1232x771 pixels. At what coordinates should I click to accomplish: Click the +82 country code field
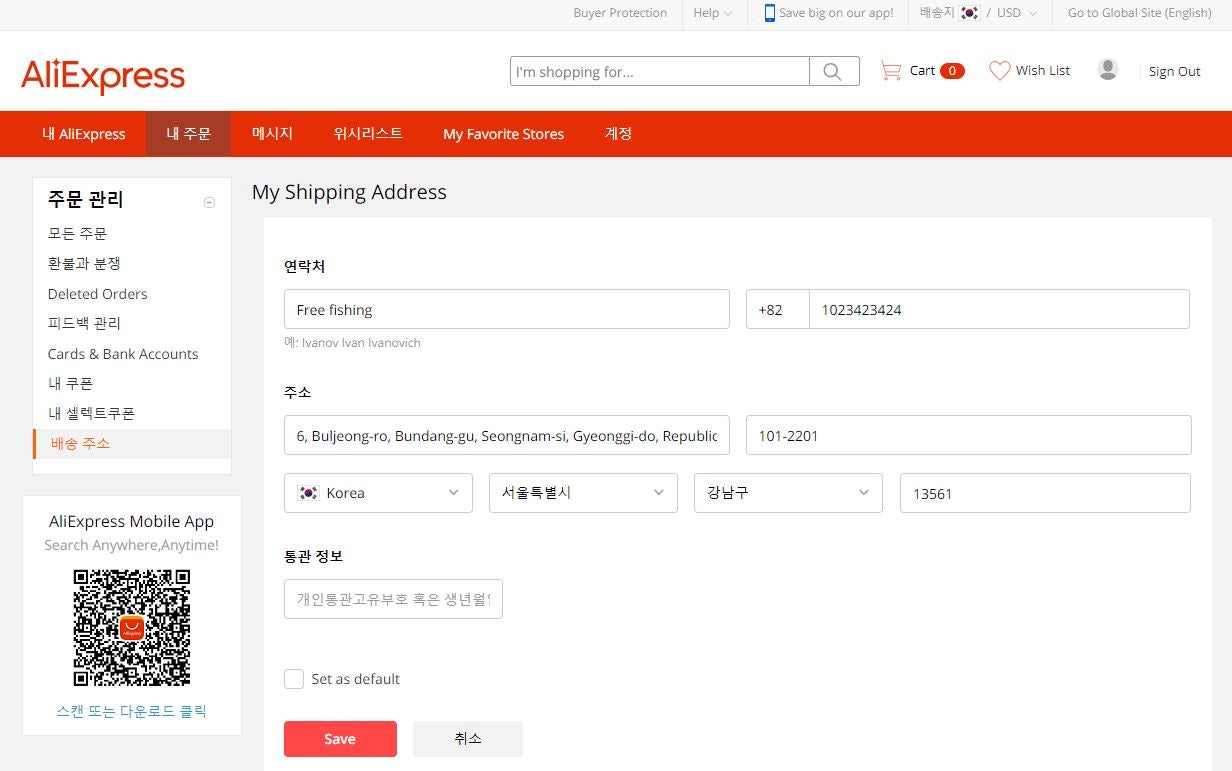(x=778, y=309)
